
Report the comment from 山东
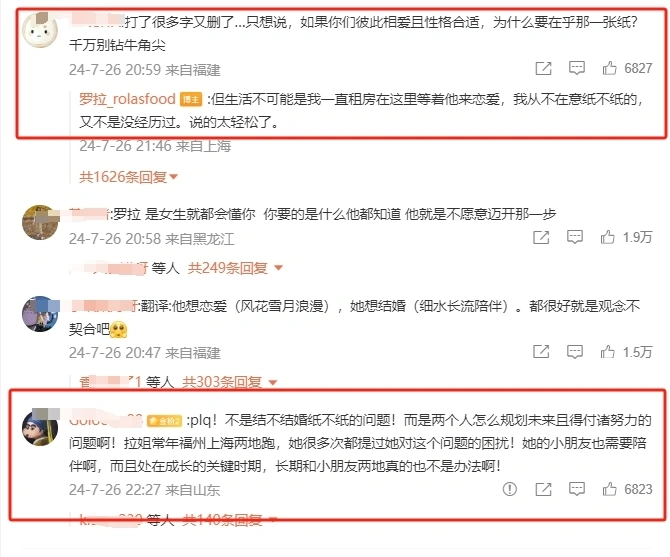(509, 489)
